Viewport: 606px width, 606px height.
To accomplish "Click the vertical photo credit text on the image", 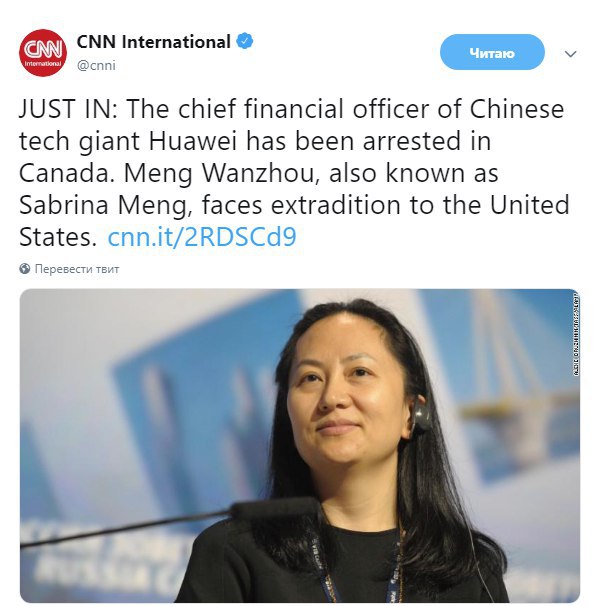I will (x=575, y=335).
